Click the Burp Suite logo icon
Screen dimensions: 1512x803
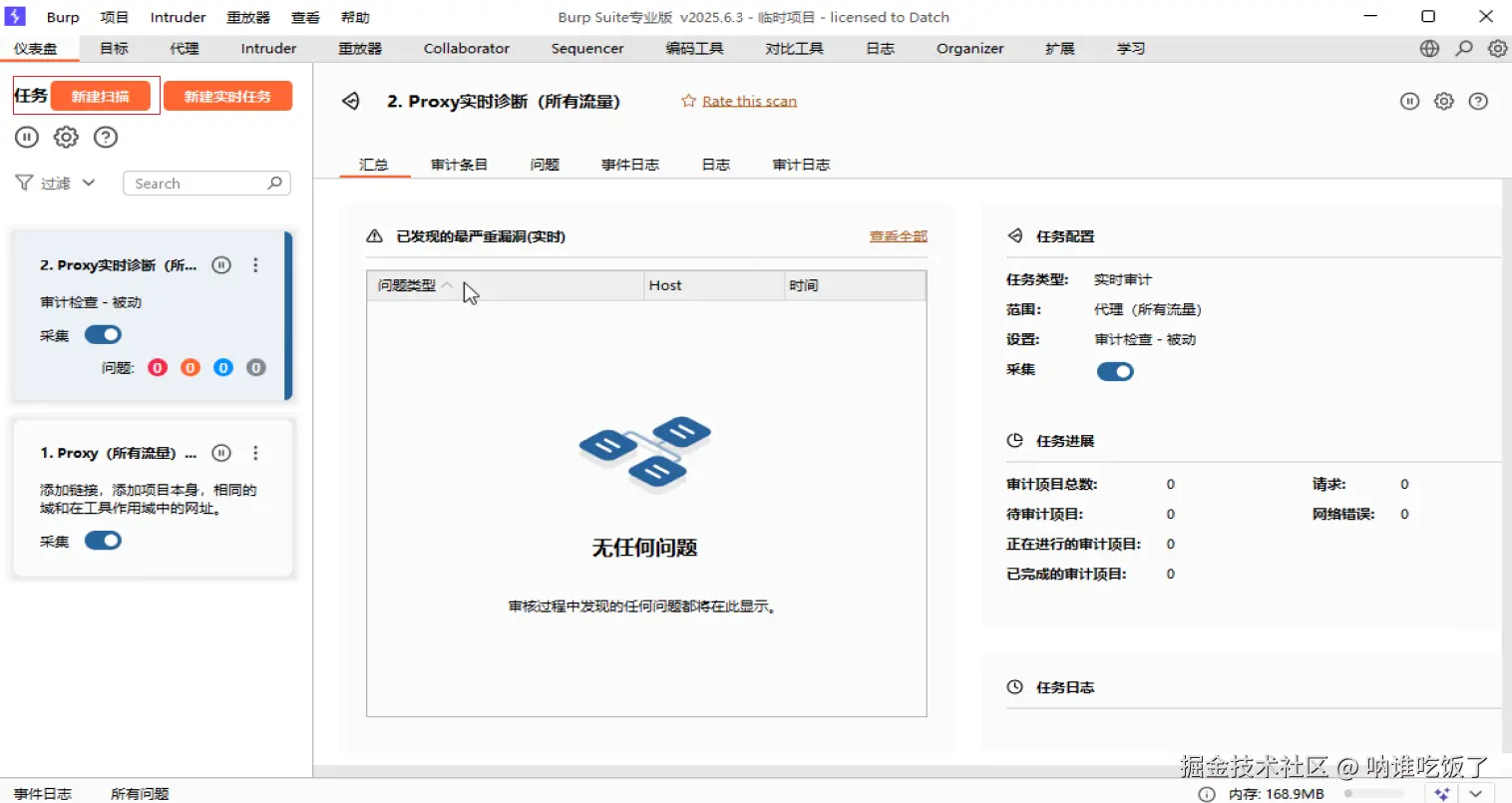[x=15, y=17]
